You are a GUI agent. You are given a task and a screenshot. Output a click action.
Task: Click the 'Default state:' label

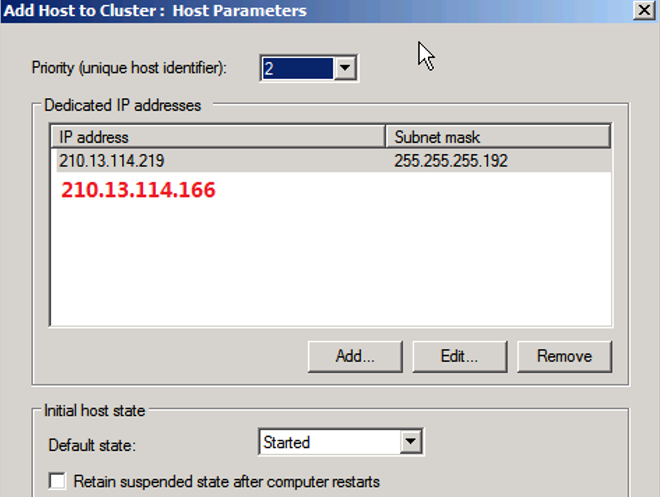90,442
